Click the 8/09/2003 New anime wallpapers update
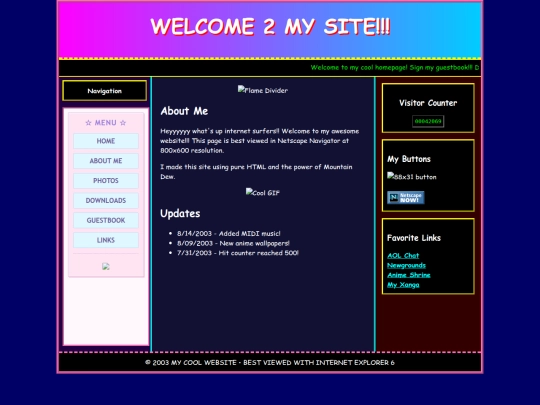This screenshot has height=405, width=540. (x=233, y=243)
